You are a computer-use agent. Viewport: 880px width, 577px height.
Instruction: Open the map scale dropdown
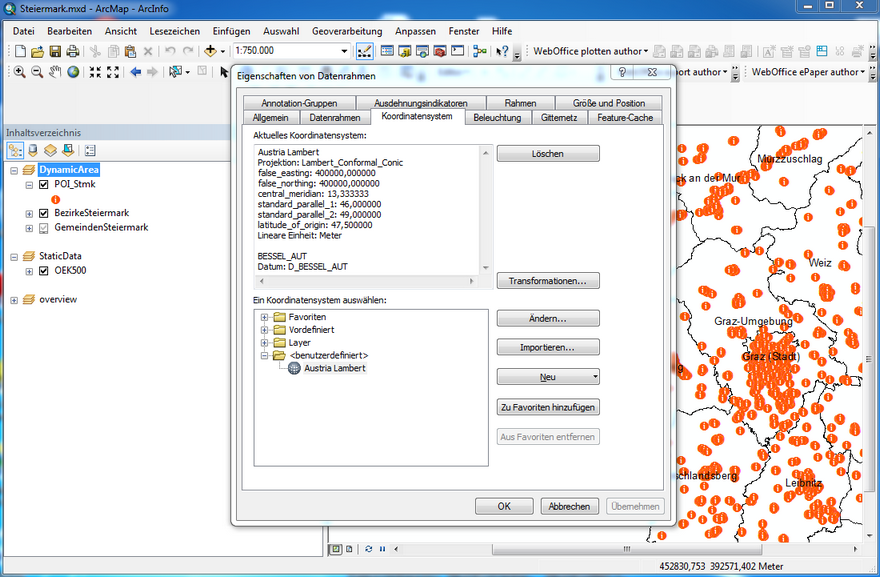[x=344, y=51]
